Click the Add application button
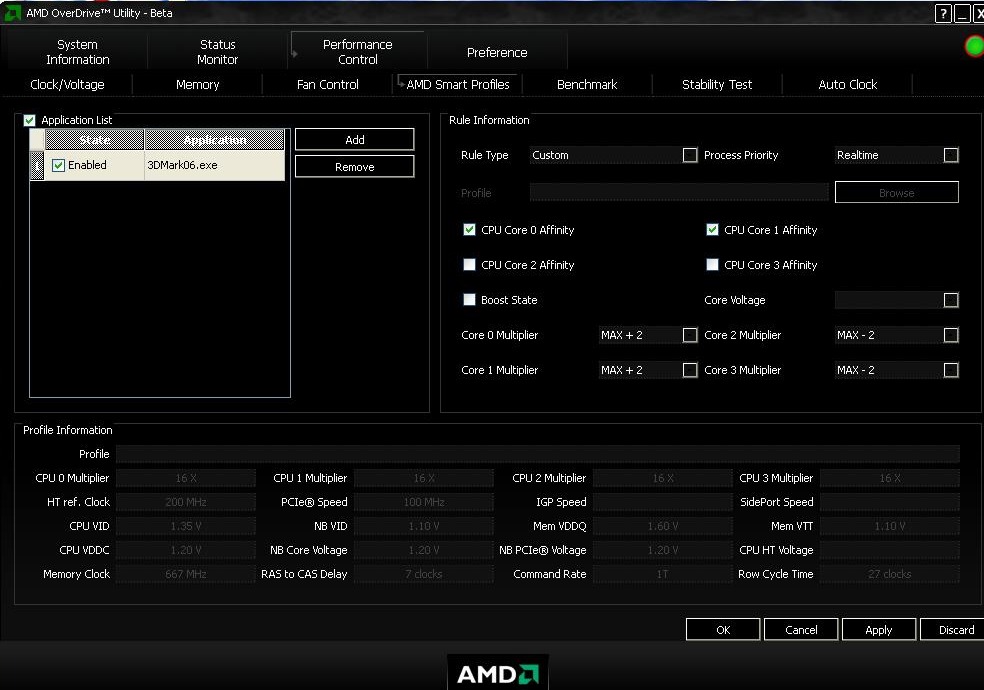This screenshot has width=984, height=690. (354, 140)
